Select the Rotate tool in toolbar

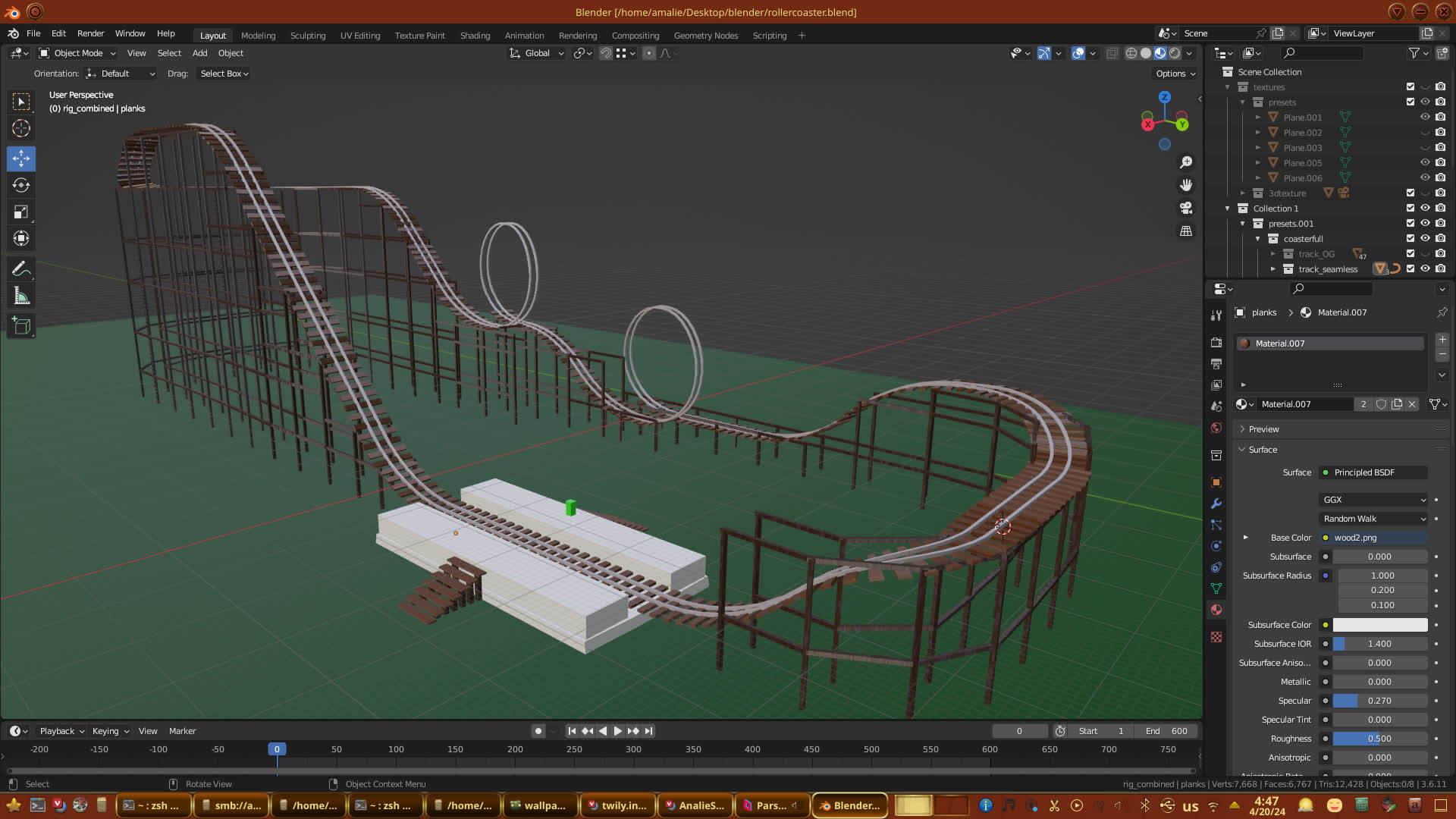click(21, 185)
